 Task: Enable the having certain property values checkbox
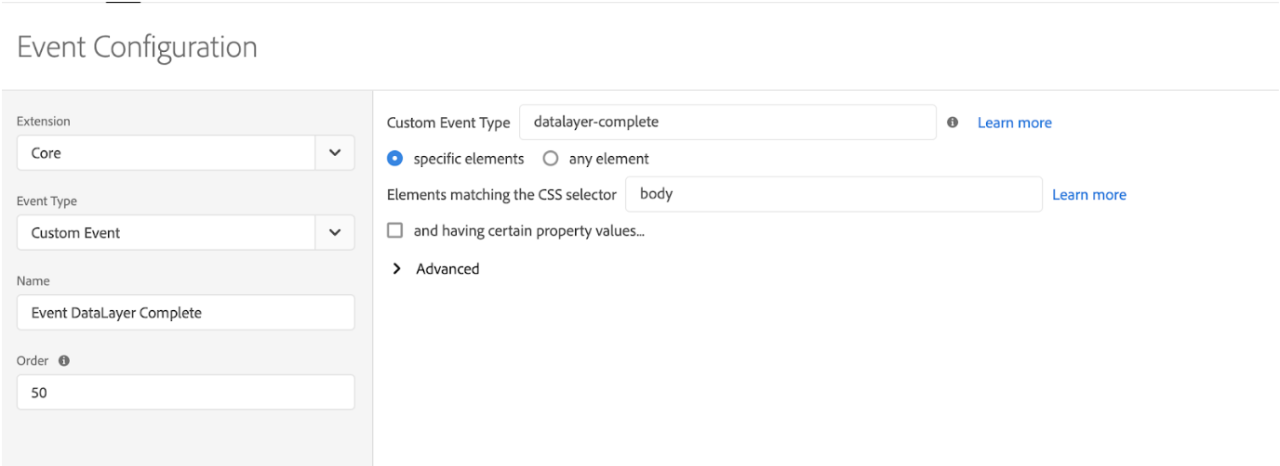pos(395,231)
